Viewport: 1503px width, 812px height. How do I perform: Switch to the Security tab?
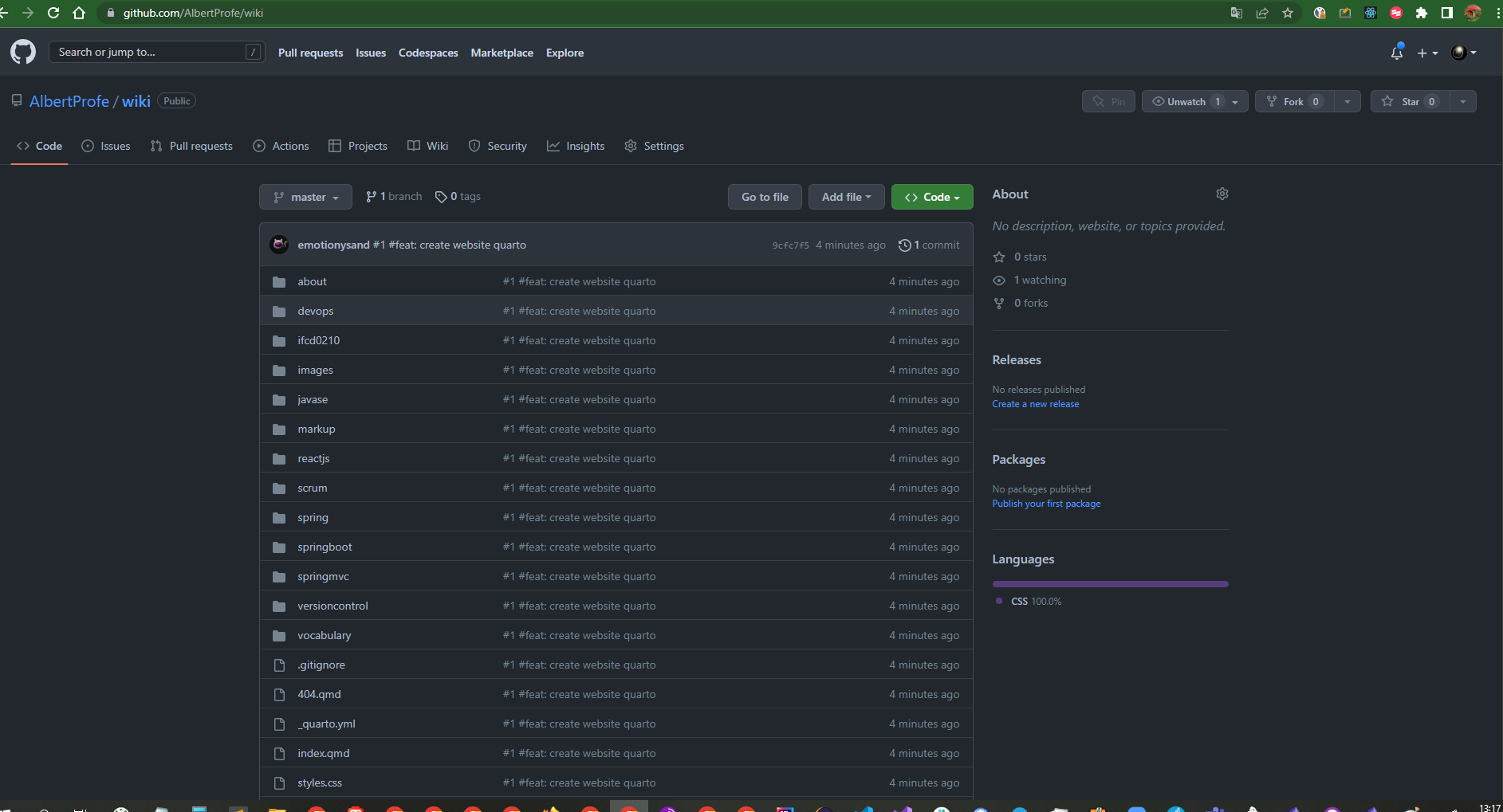498,146
